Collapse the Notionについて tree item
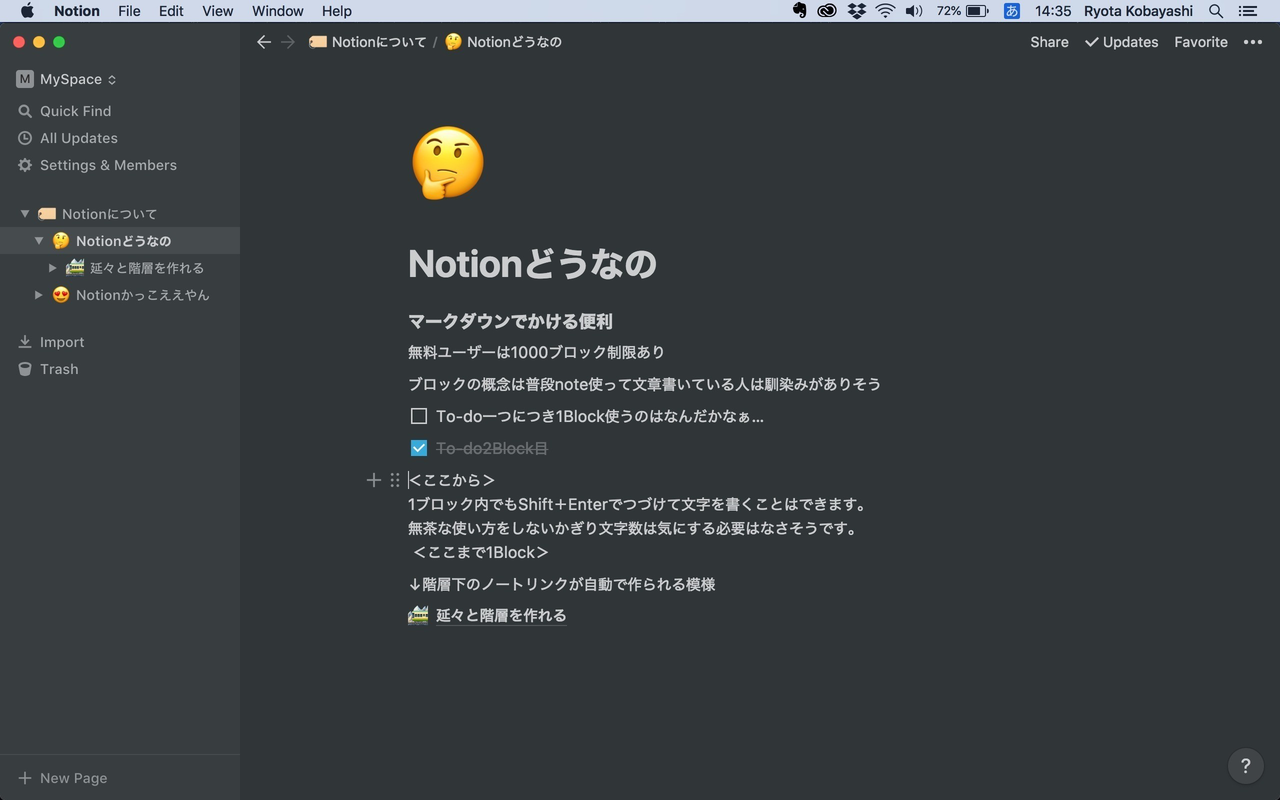Image resolution: width=1280 pixels, height=800 pixels. tap(25, 214)
